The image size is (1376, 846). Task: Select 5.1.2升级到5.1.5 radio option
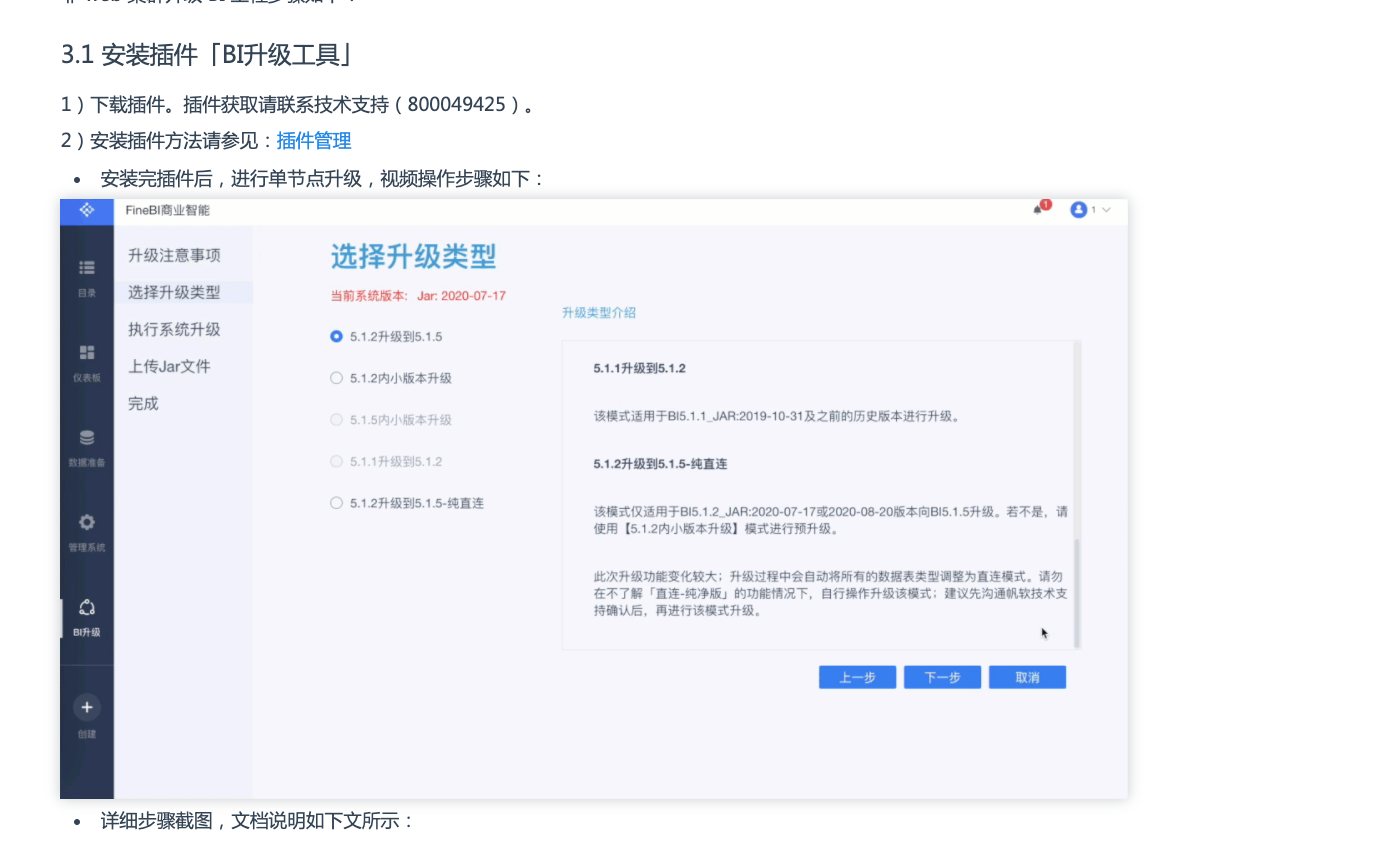336,336
